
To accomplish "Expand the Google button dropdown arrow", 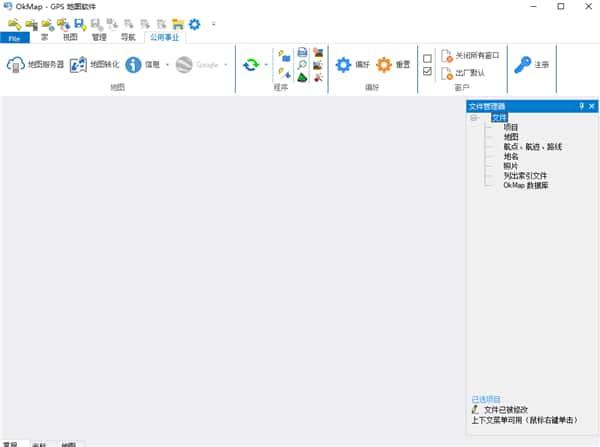I will coord(226,65).
